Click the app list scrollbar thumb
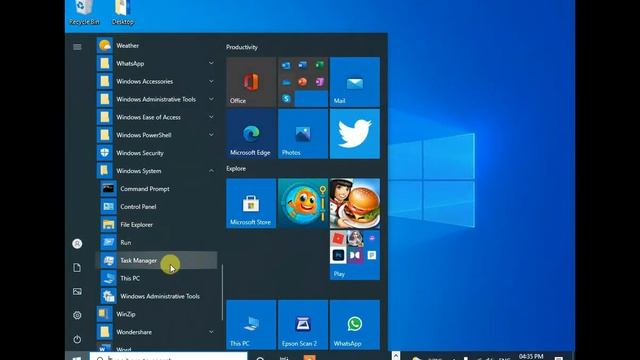The width and height of the screenshot is (640, 360). point(222,292)
